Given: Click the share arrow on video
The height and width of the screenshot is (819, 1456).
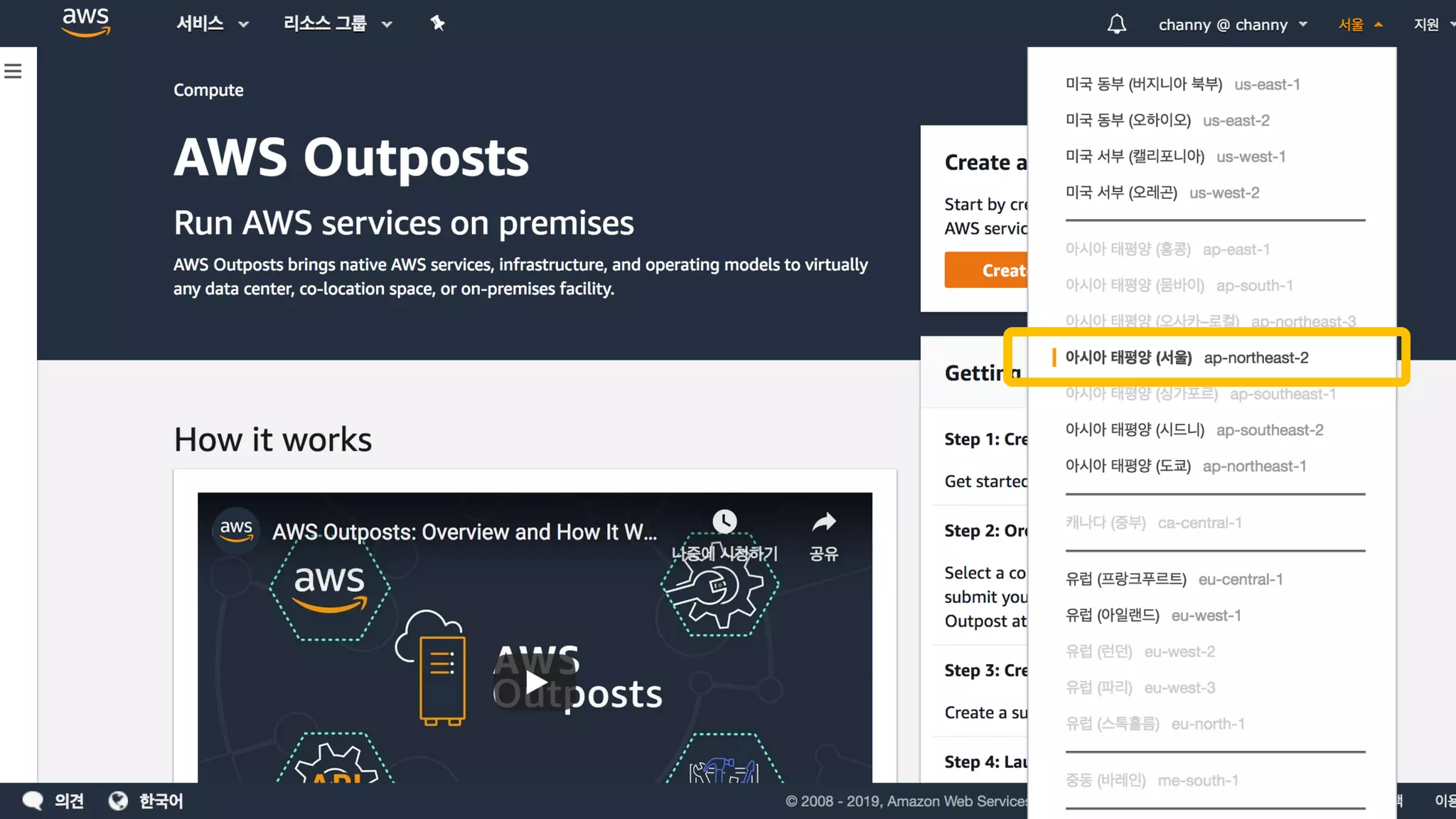Looking at the screenshot, I should coord(823,523).
